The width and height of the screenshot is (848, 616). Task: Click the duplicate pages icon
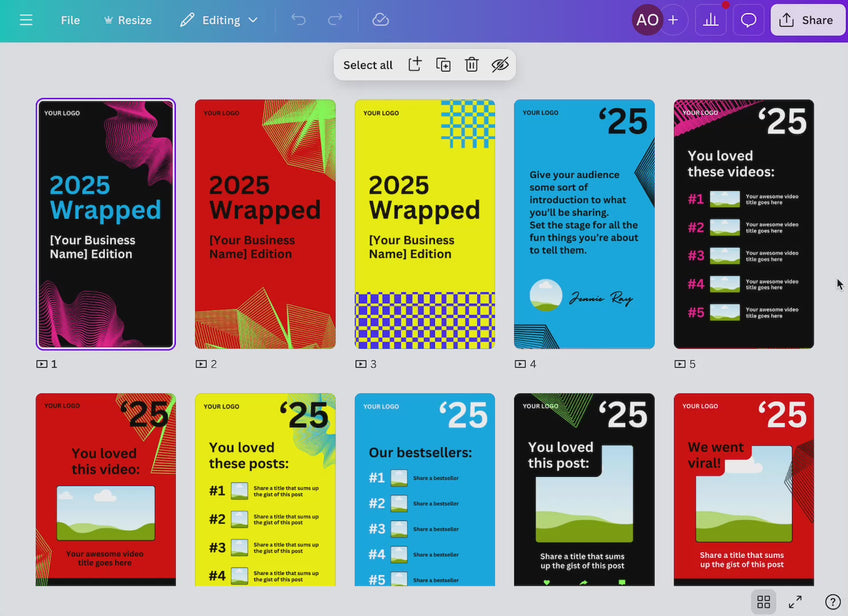[x=443, y=64]
